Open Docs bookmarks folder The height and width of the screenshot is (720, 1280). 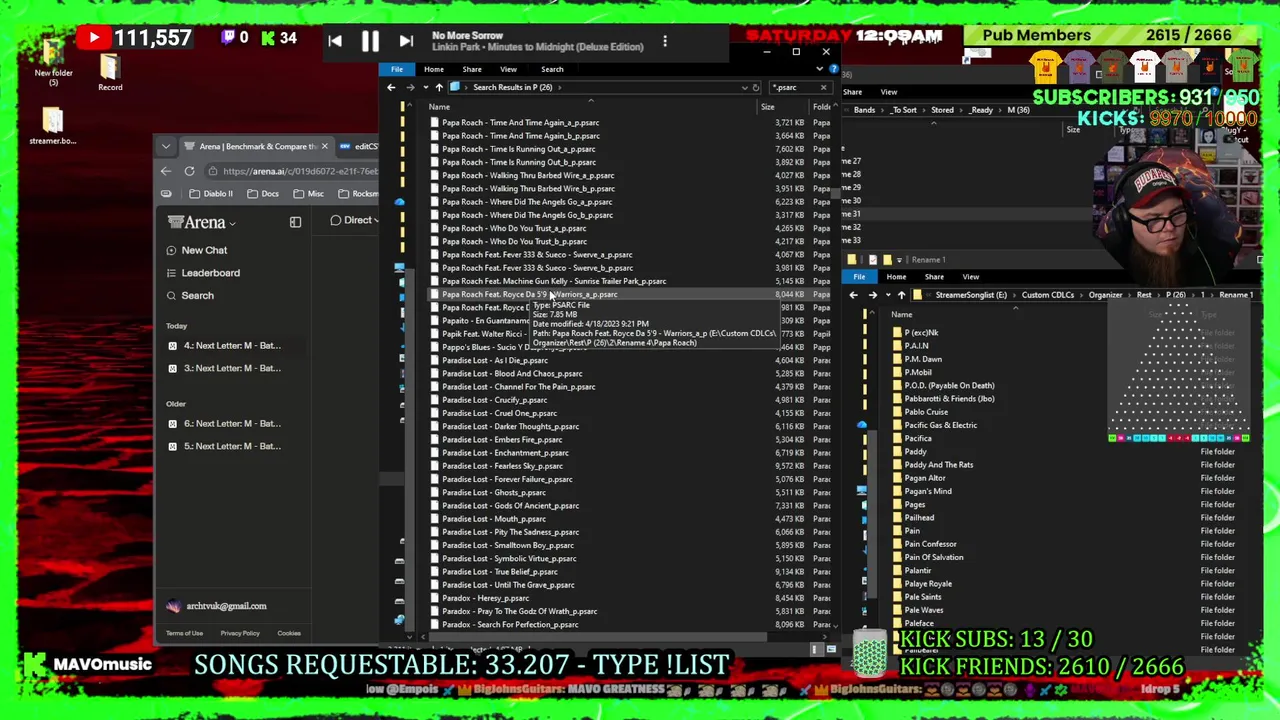[x=263, y=194]
